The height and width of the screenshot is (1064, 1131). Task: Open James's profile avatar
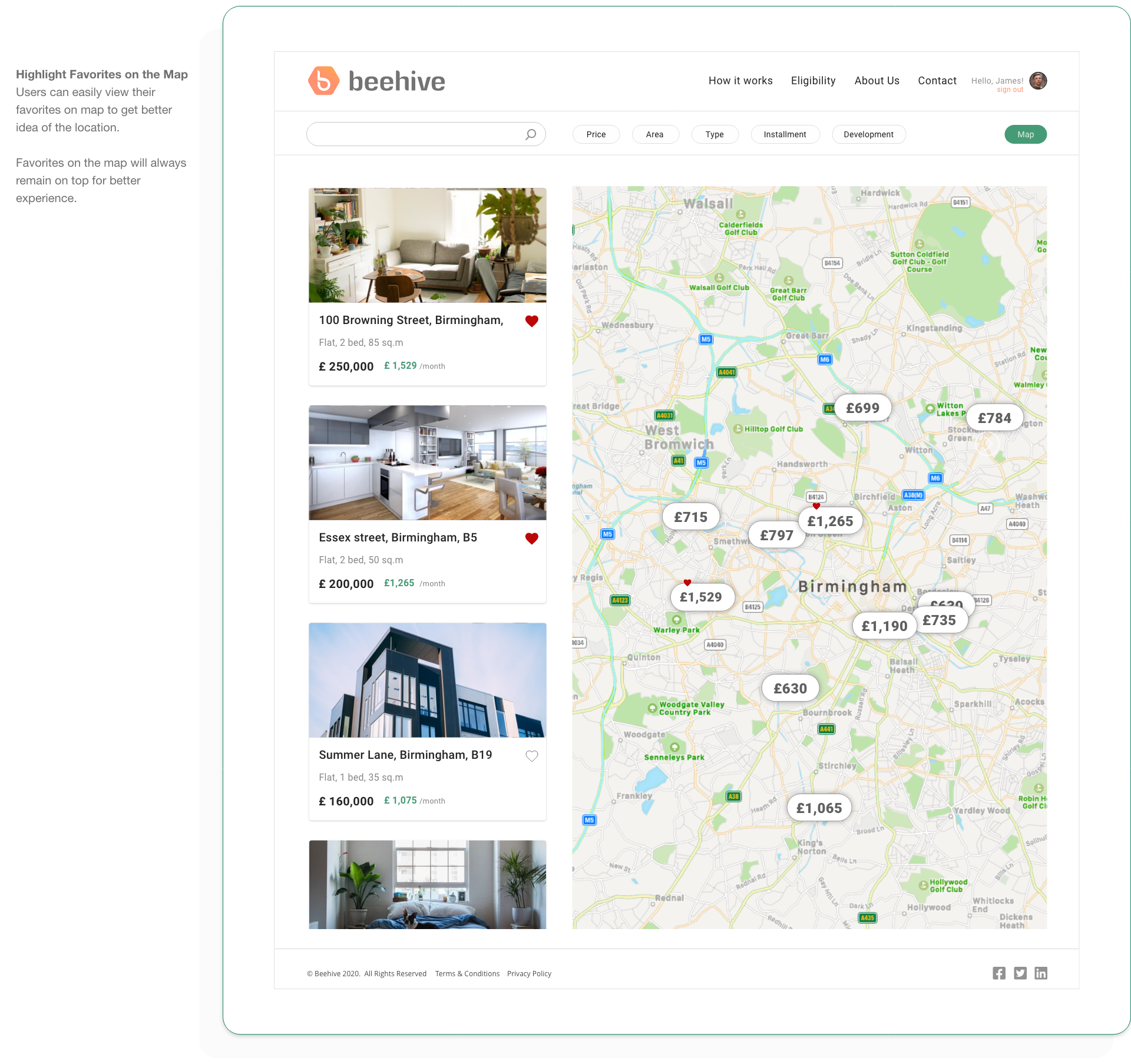click(1038, 81)
